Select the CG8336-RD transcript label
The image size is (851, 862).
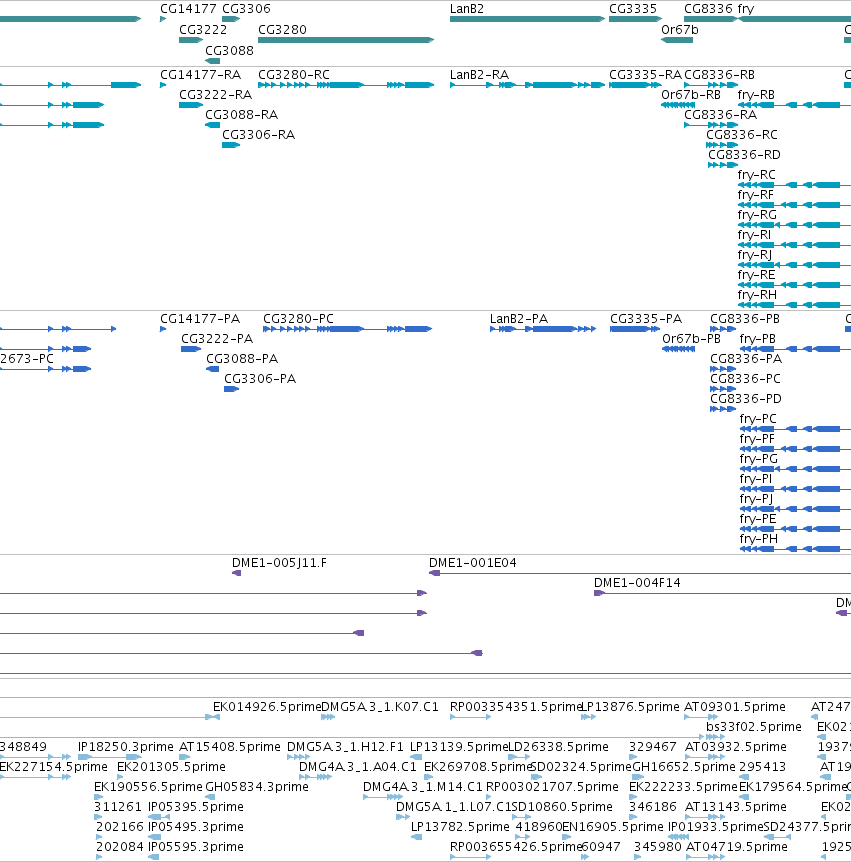744,154
